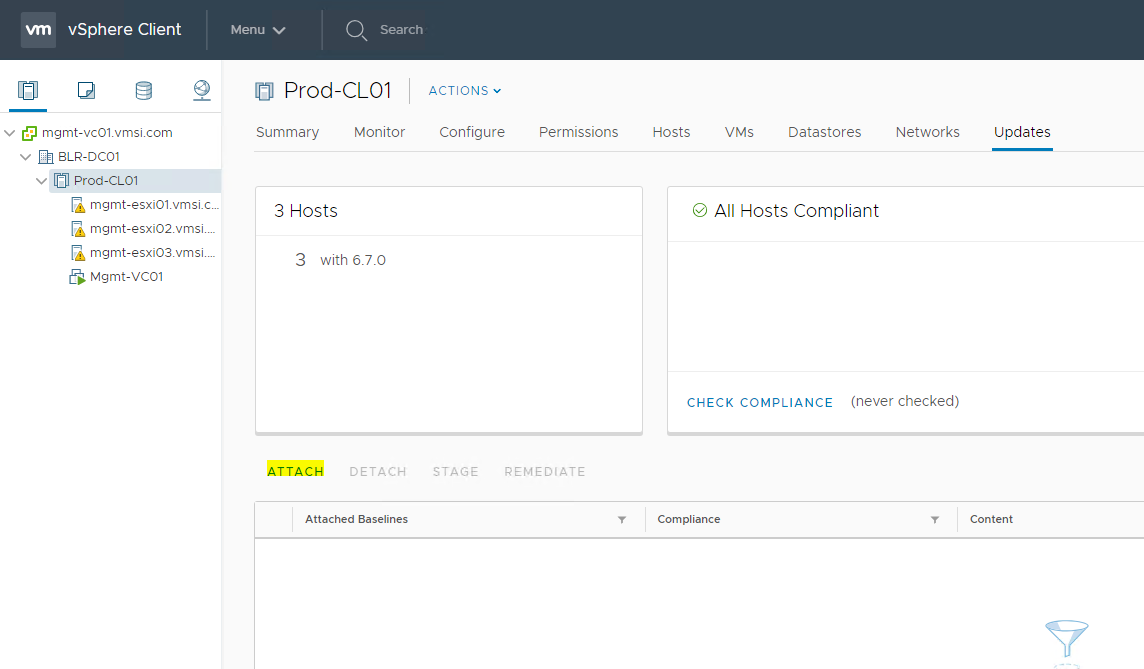Click the REMEDIATE button
The height and width of the screenshot is (669, 1144).
point(545,472)
